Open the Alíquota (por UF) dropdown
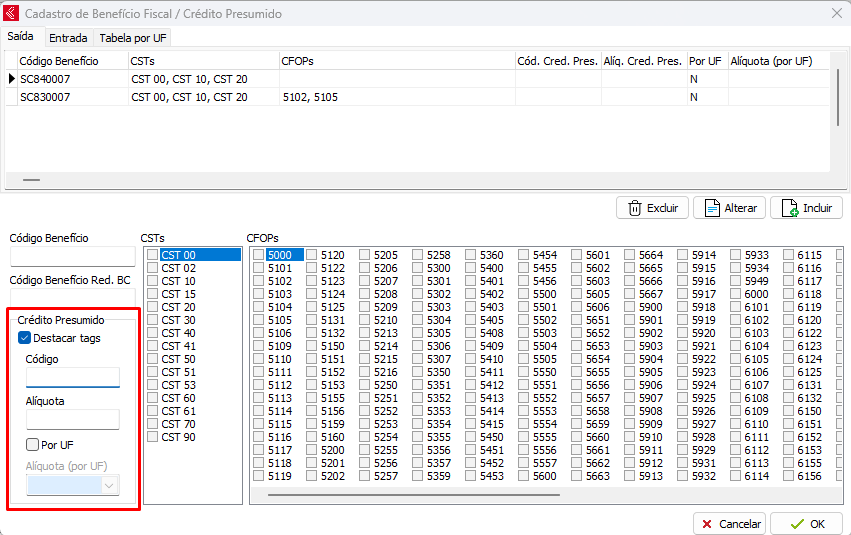This screenshot has height=535, width=851. (110, 485)
